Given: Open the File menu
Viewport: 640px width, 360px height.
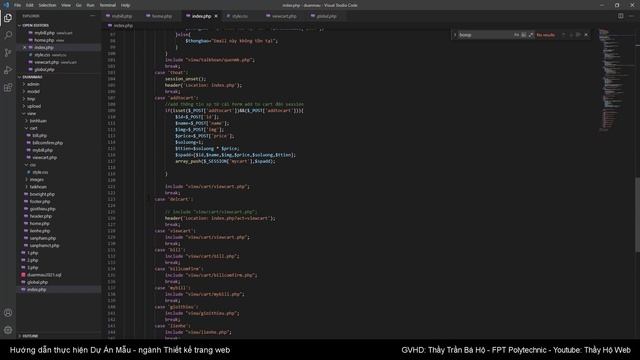Looking at the screenshot, I should (x=17, y=5).
